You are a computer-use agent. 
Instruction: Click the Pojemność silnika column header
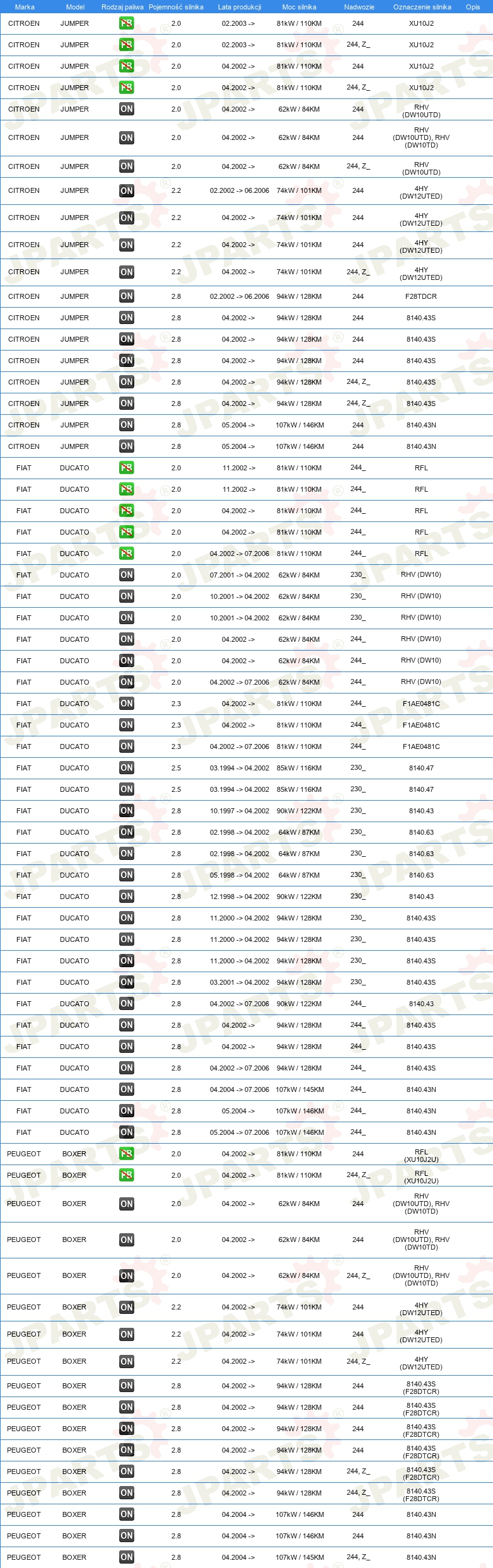tap(176, 7)
